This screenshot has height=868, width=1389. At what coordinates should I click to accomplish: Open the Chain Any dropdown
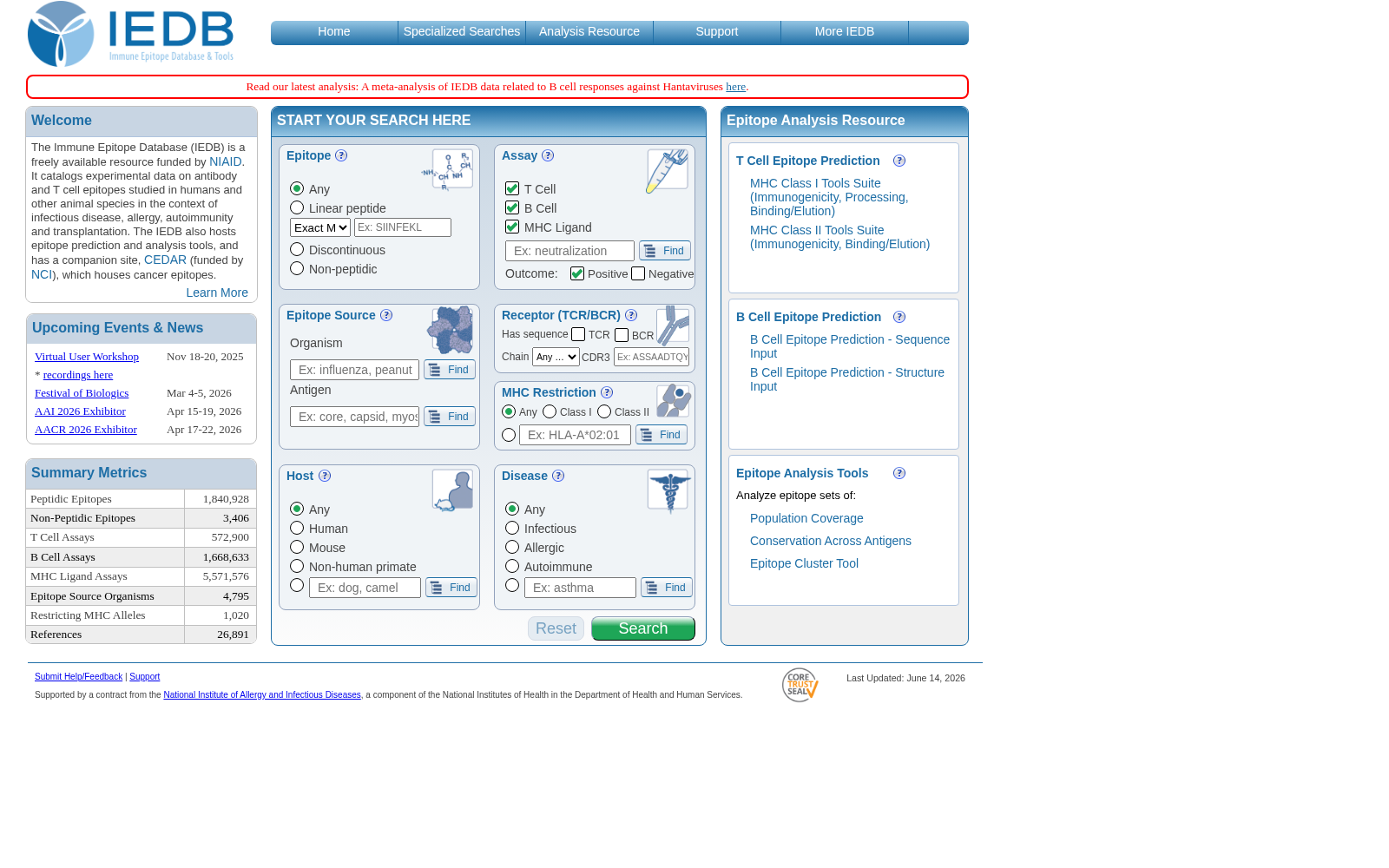(556, 357)
